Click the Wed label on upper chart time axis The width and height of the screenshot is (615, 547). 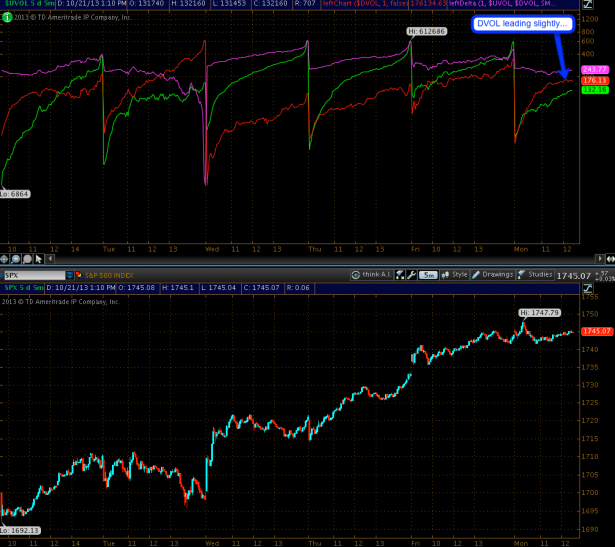pyautogui.click(x=212, y=249)
